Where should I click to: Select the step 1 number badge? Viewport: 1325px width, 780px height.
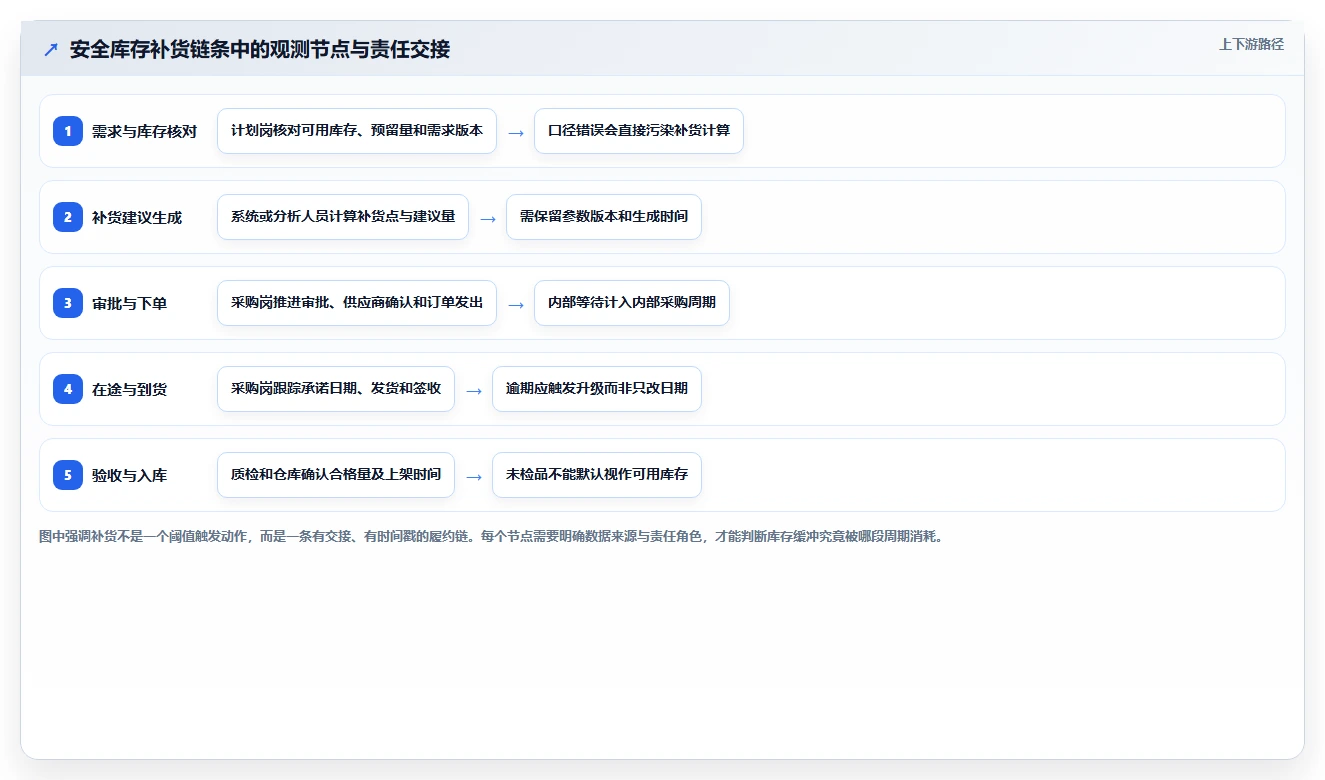coord(68,131)
